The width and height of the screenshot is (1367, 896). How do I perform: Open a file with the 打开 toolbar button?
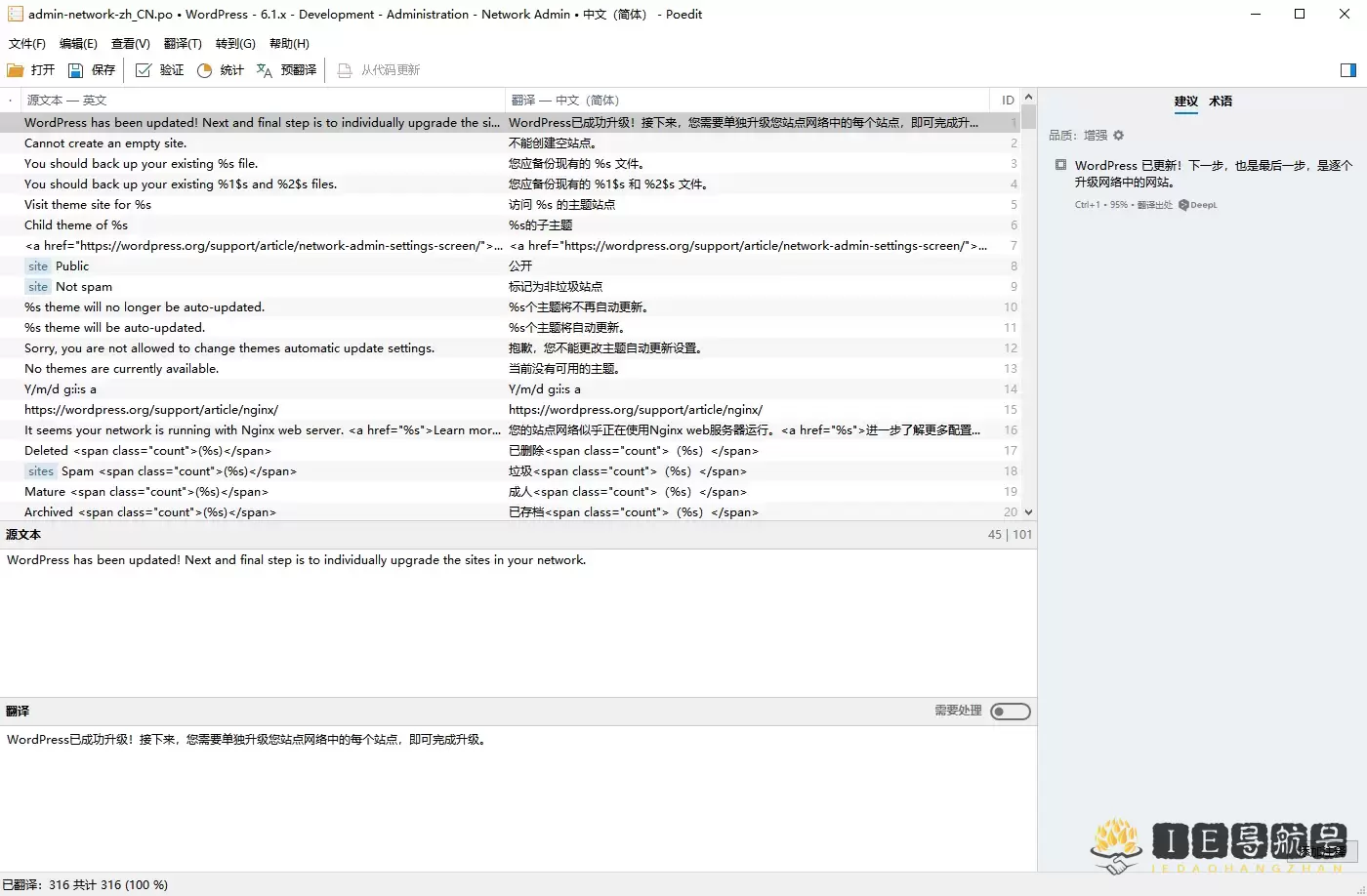click(30, 70)
